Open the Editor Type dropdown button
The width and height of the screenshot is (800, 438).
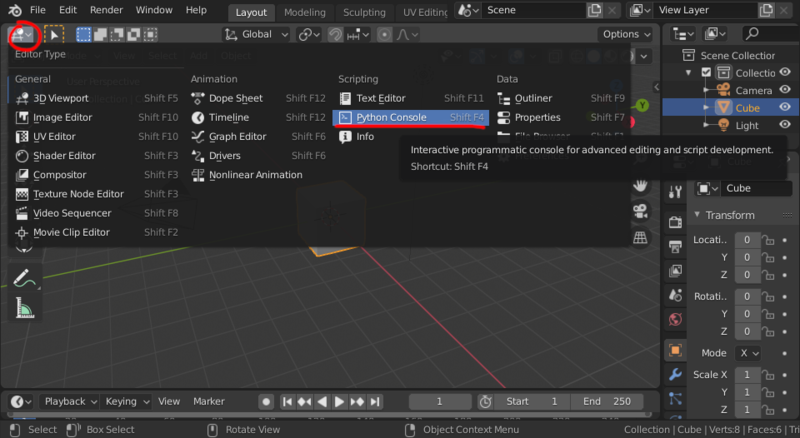click(x=22, y=34)
